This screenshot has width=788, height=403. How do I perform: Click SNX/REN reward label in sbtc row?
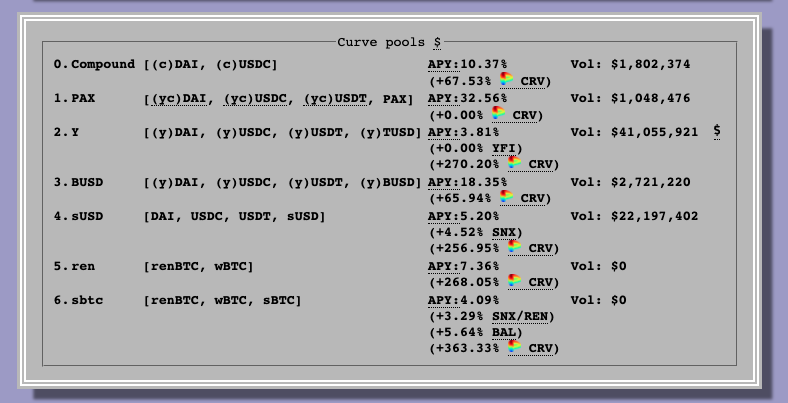[520, 317]
